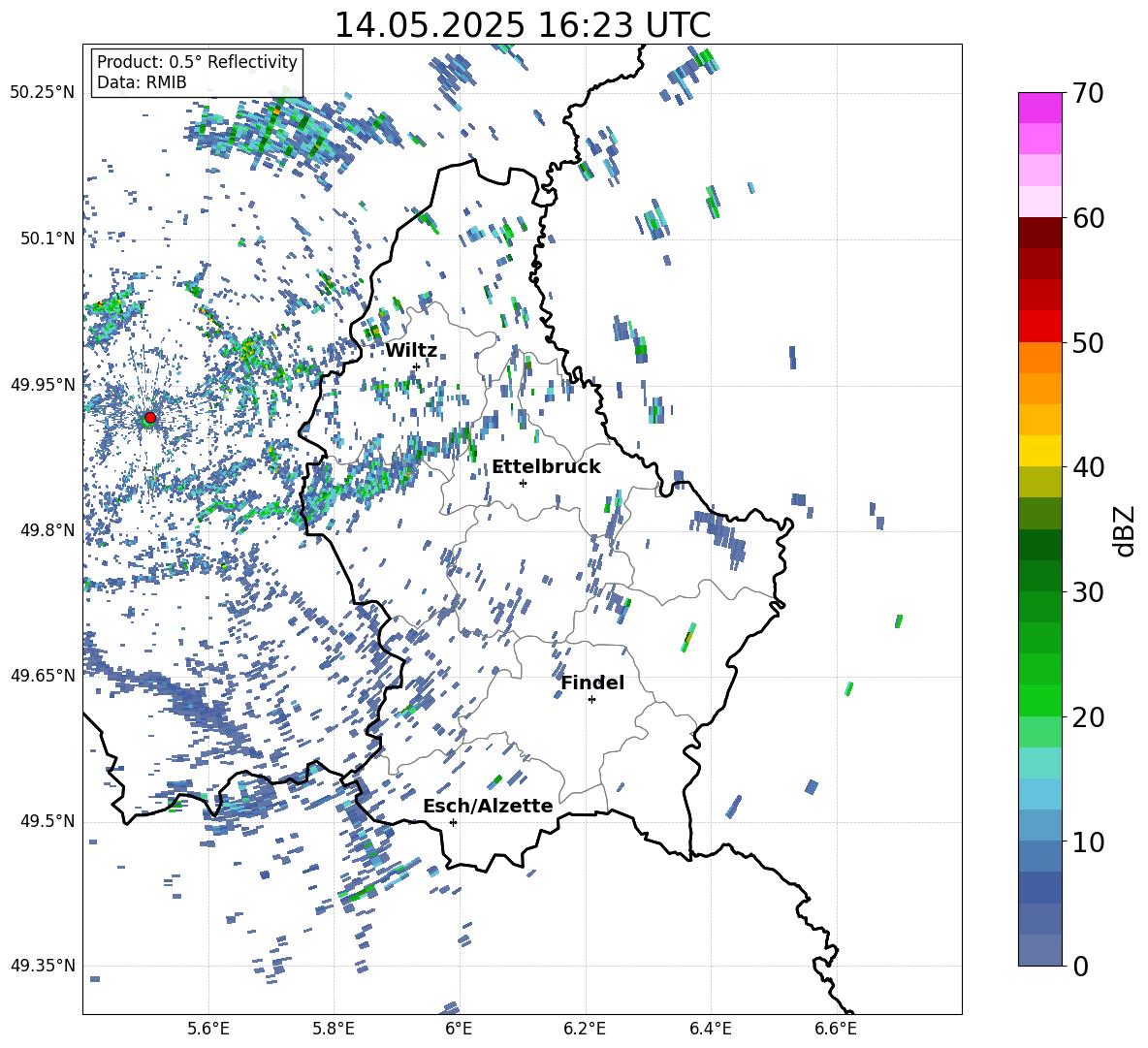
Task: Click the Esch/Alzette label
Action: click(489, 807)
